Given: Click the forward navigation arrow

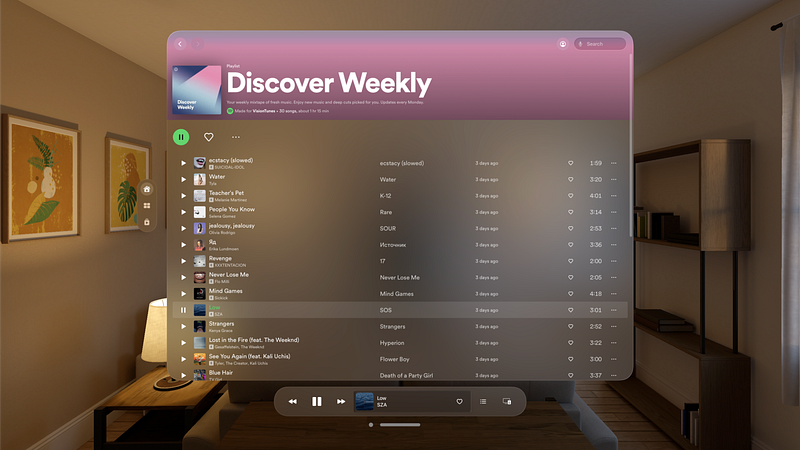Looking at the screenshot, I should 197,44.
